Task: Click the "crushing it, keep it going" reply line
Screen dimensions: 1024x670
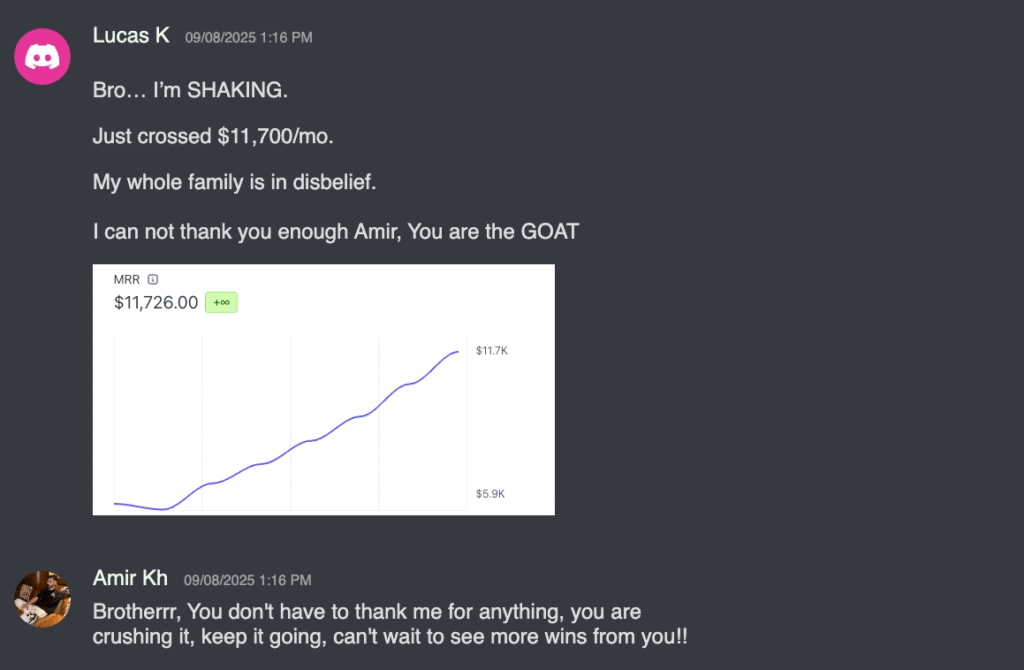Action: point(390,636)
